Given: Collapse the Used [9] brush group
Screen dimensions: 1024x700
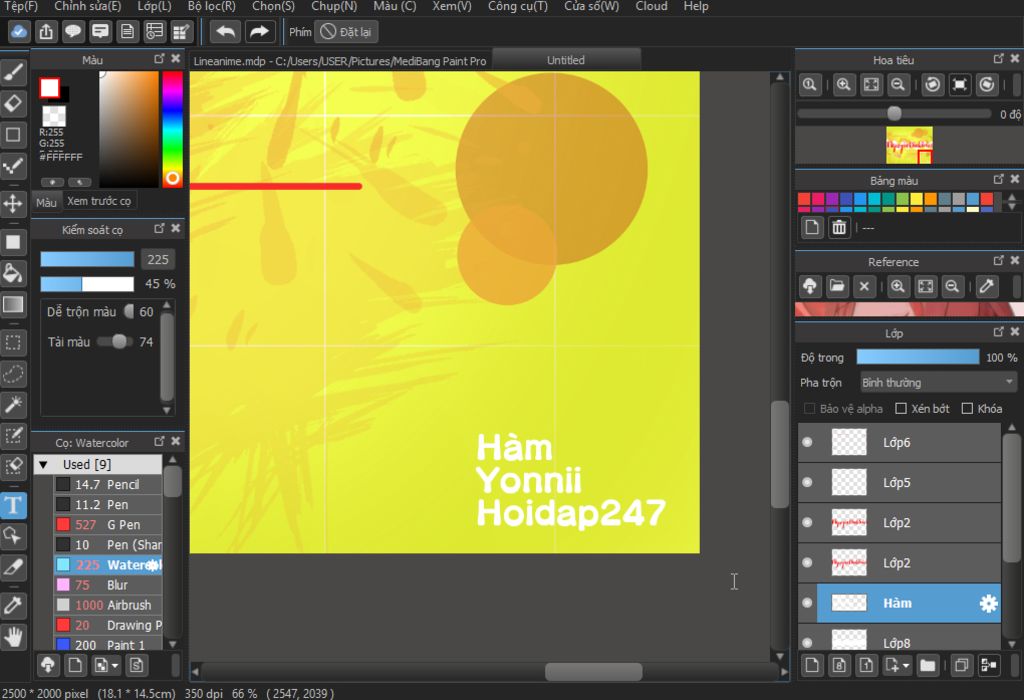Looking at the screenshot, I should (x=43, y=464).
